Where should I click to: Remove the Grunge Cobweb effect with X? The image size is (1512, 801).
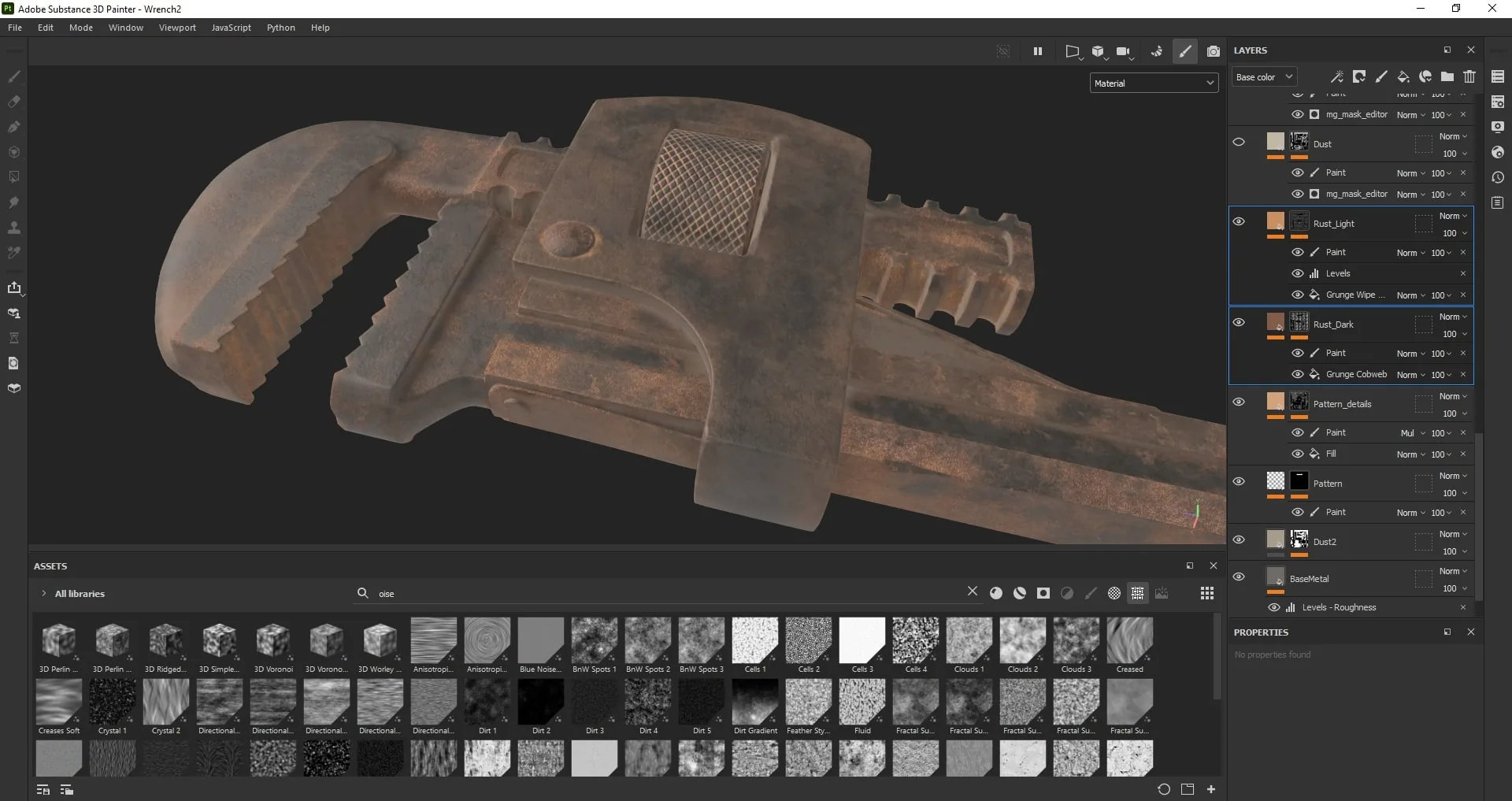(x=1463, y=374)
